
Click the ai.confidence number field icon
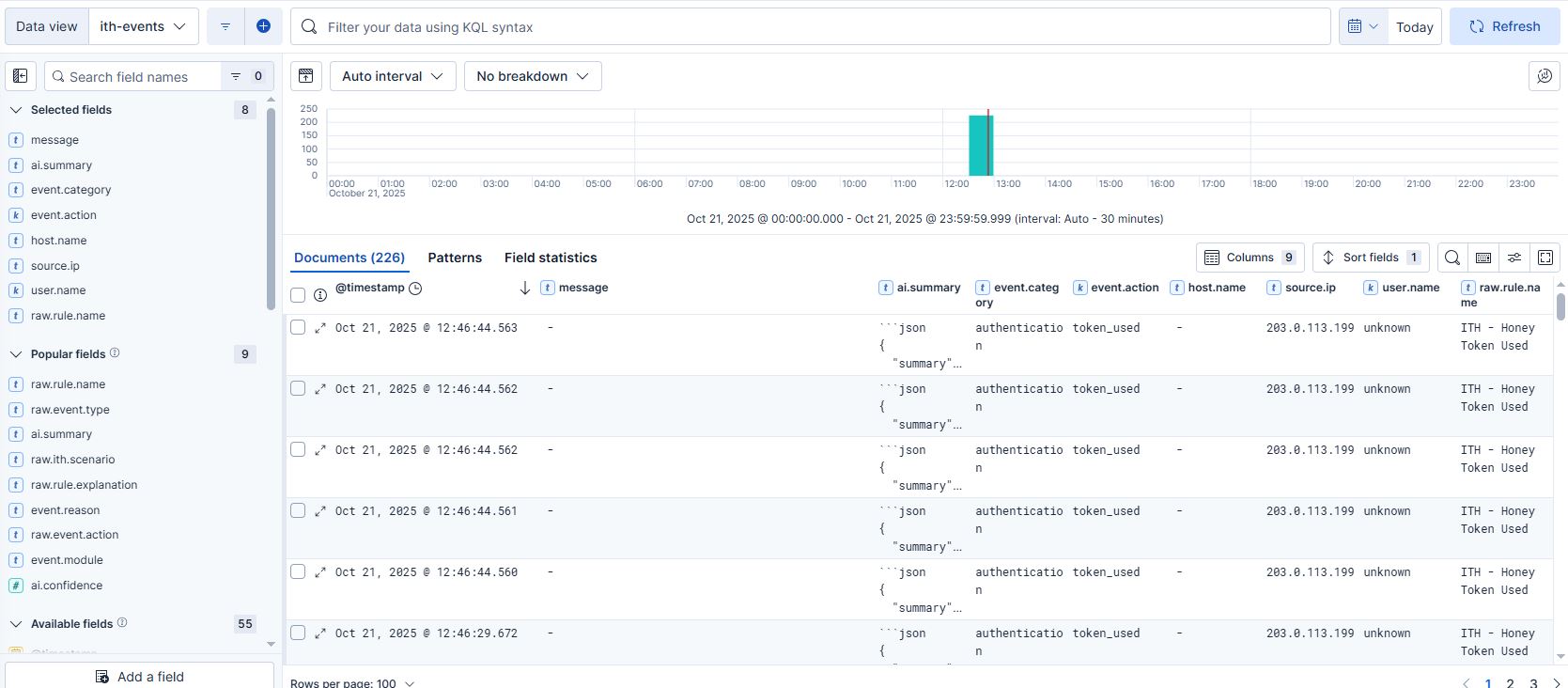(16, 586)
